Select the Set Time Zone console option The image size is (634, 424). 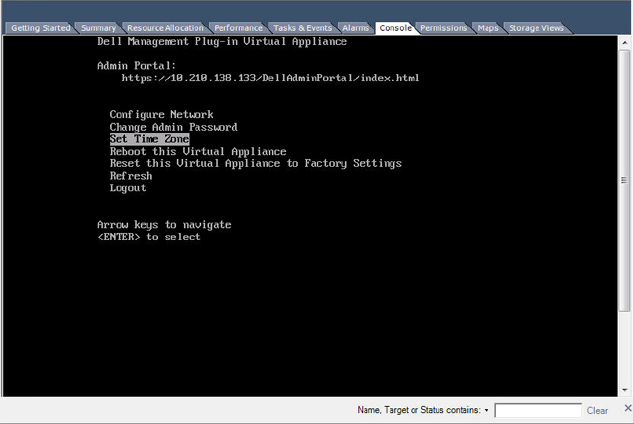[149, 139]
